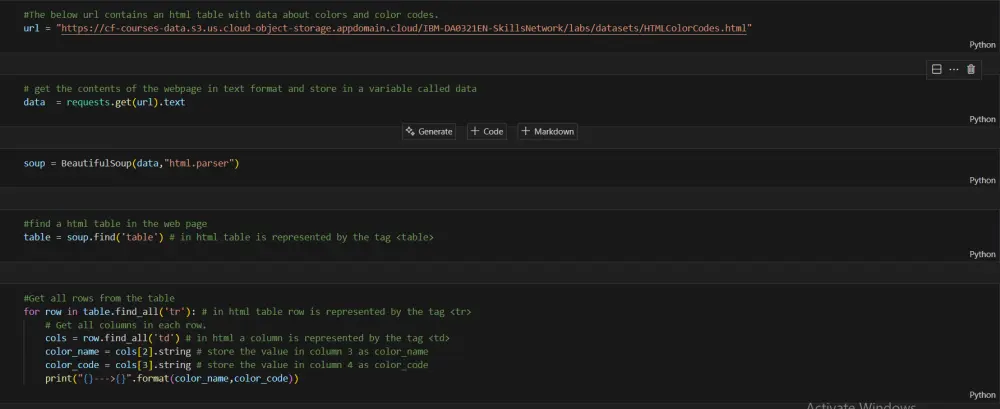Add a new Code cell
Screen dimensions: 1000x409
click(x=487, y=131)
